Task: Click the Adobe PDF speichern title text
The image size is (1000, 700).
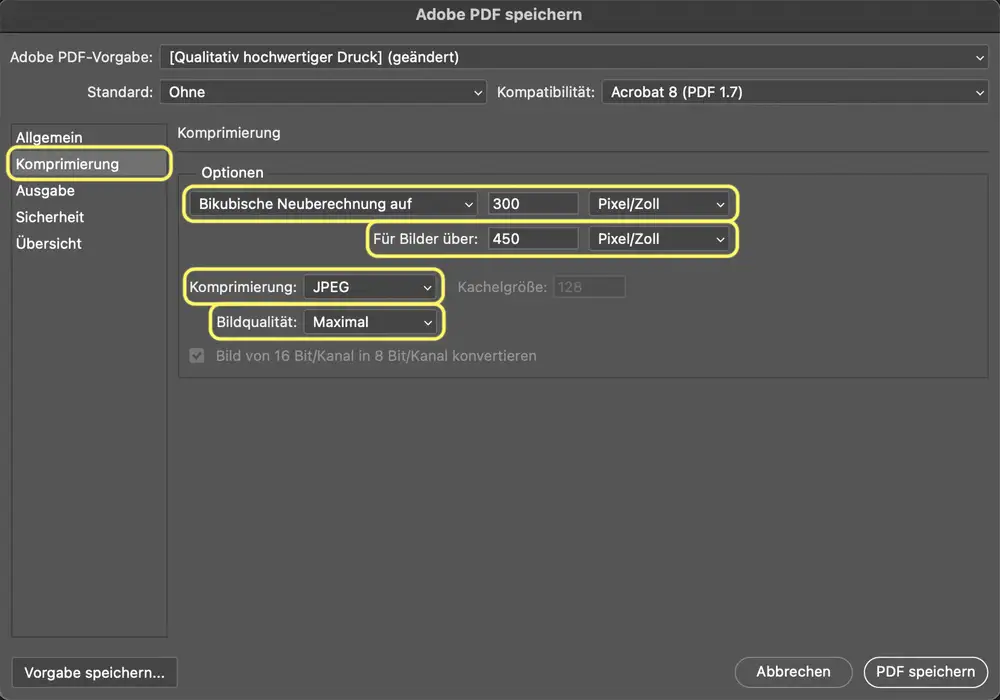Action: tap(499, 15)
